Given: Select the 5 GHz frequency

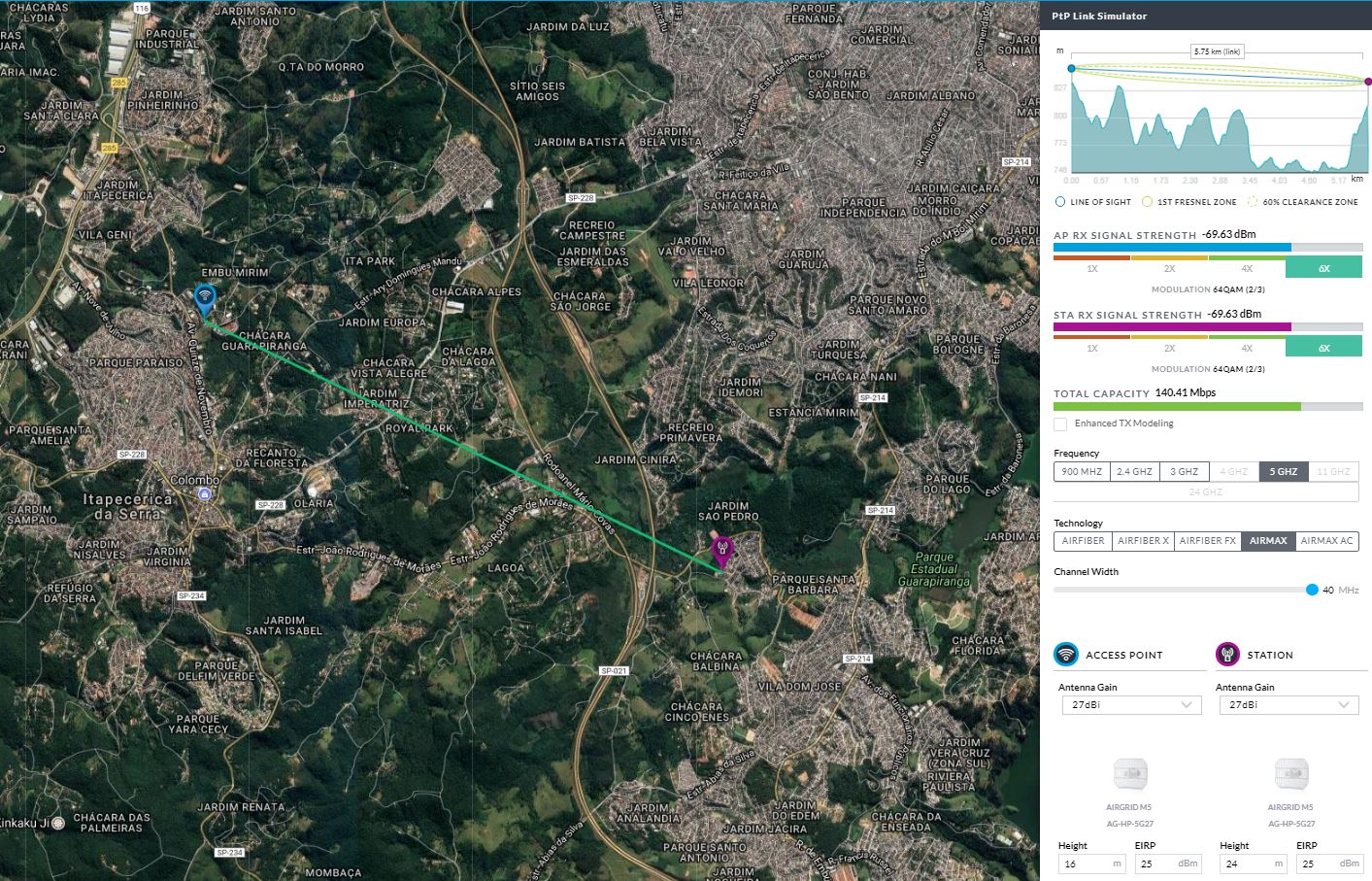Looking at the screenshot, I should point(1283,472).
